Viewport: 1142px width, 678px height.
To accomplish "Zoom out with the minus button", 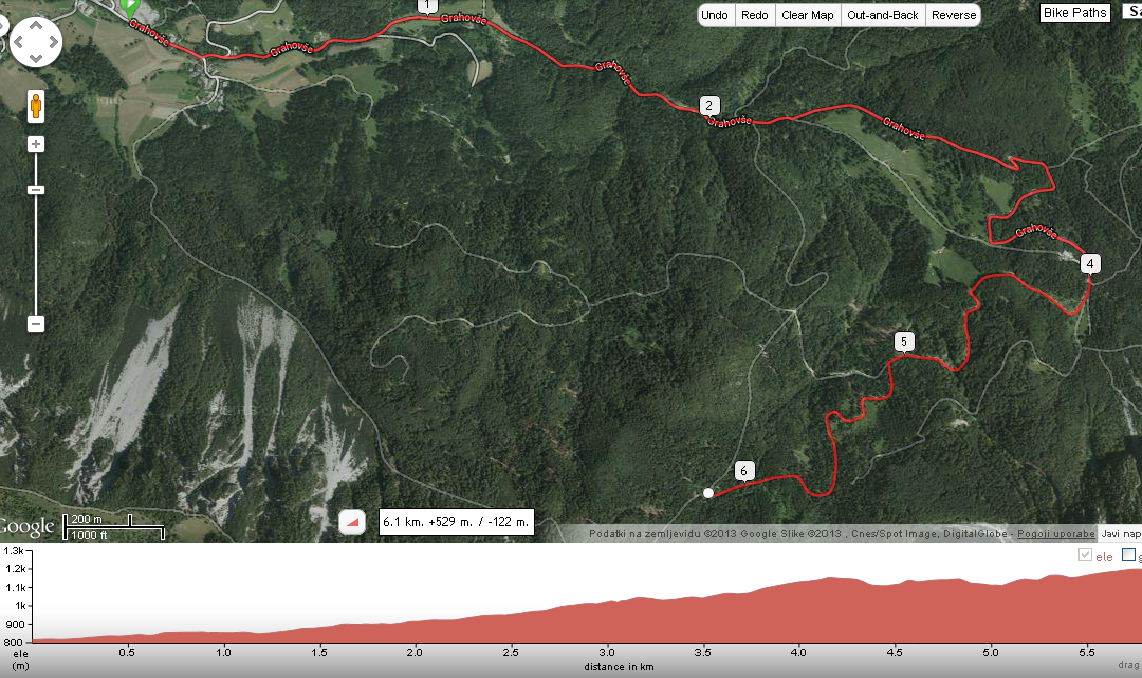I will (36, 324).
